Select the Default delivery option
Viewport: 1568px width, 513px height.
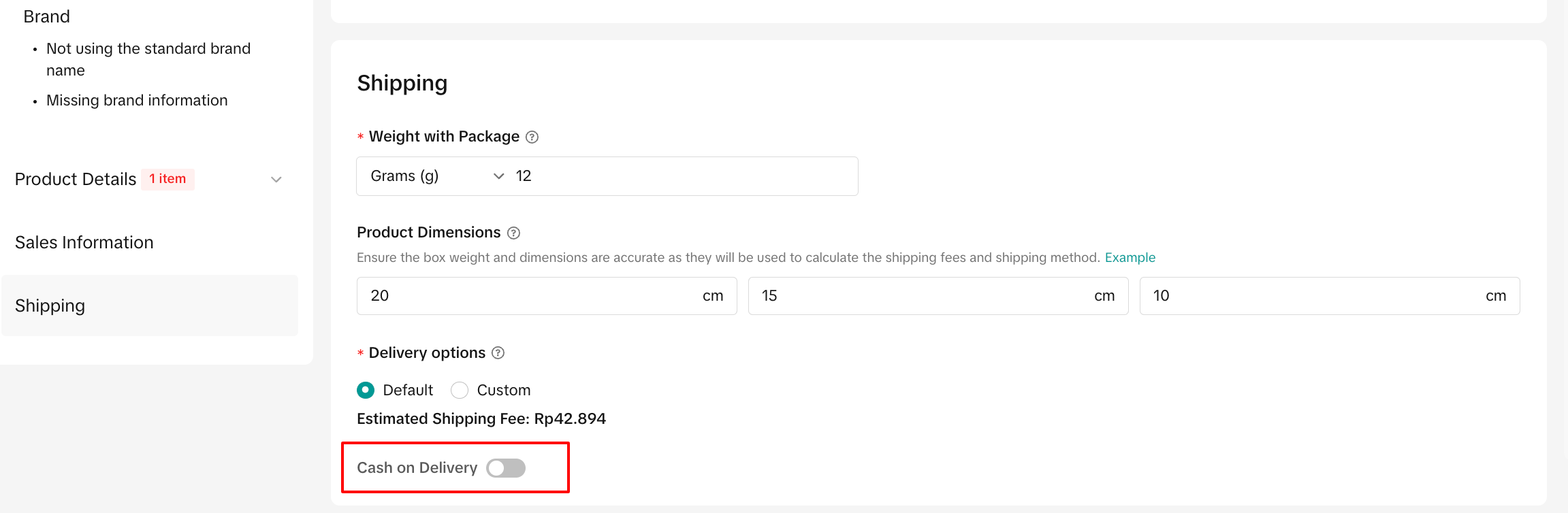[366, 391]
